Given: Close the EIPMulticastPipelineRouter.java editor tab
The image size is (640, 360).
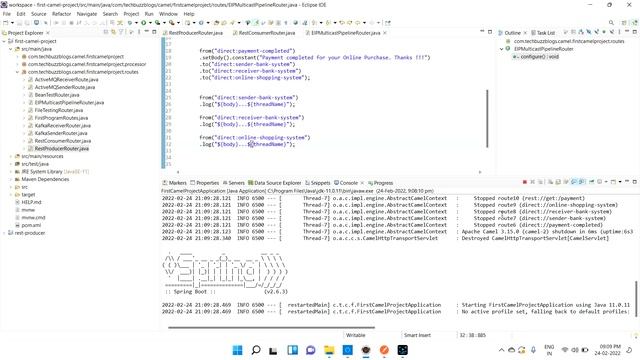Looking at the screenshot, I should (x=385, y=33).
